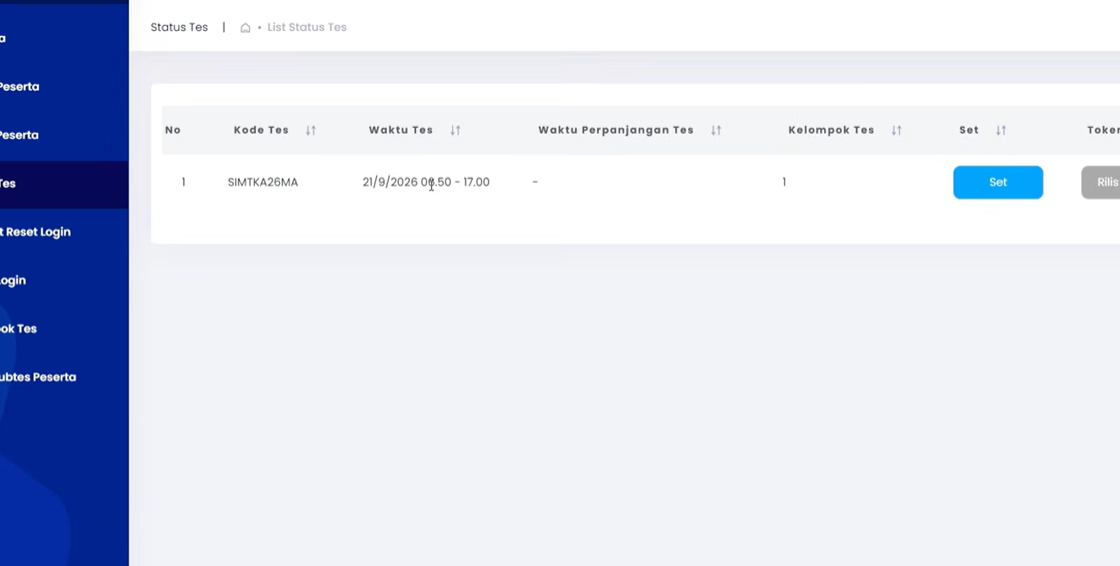Screen dimensions: 1120x566
Task: Select the SIMTKA26MA test code cell
Action: (263, 182)
